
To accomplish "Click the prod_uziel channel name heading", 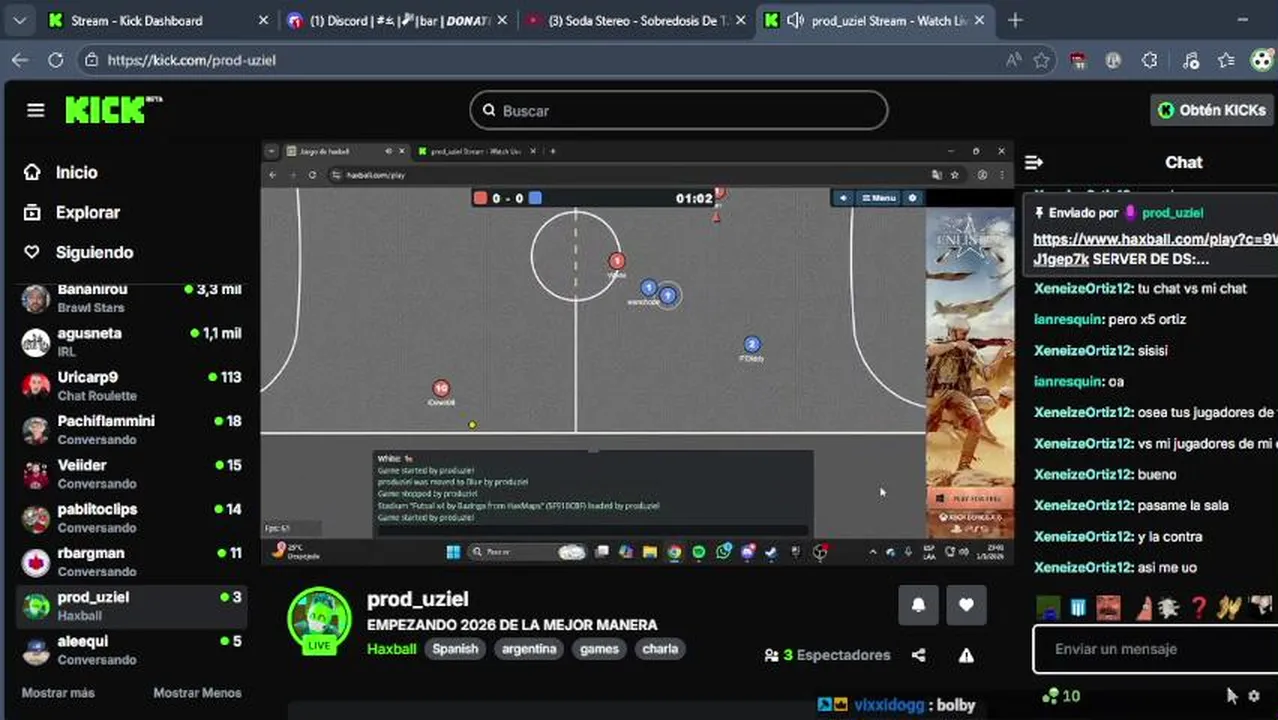I will [x=418, y=599].
